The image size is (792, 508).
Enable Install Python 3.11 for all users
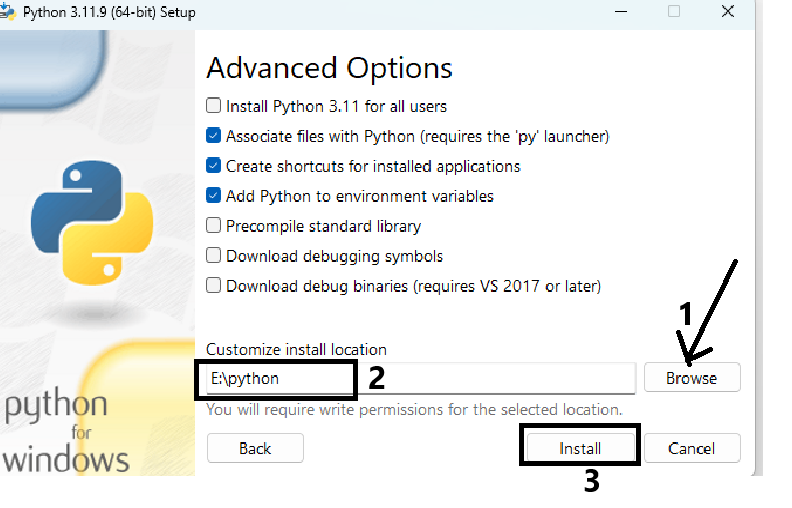coord(213,106)
